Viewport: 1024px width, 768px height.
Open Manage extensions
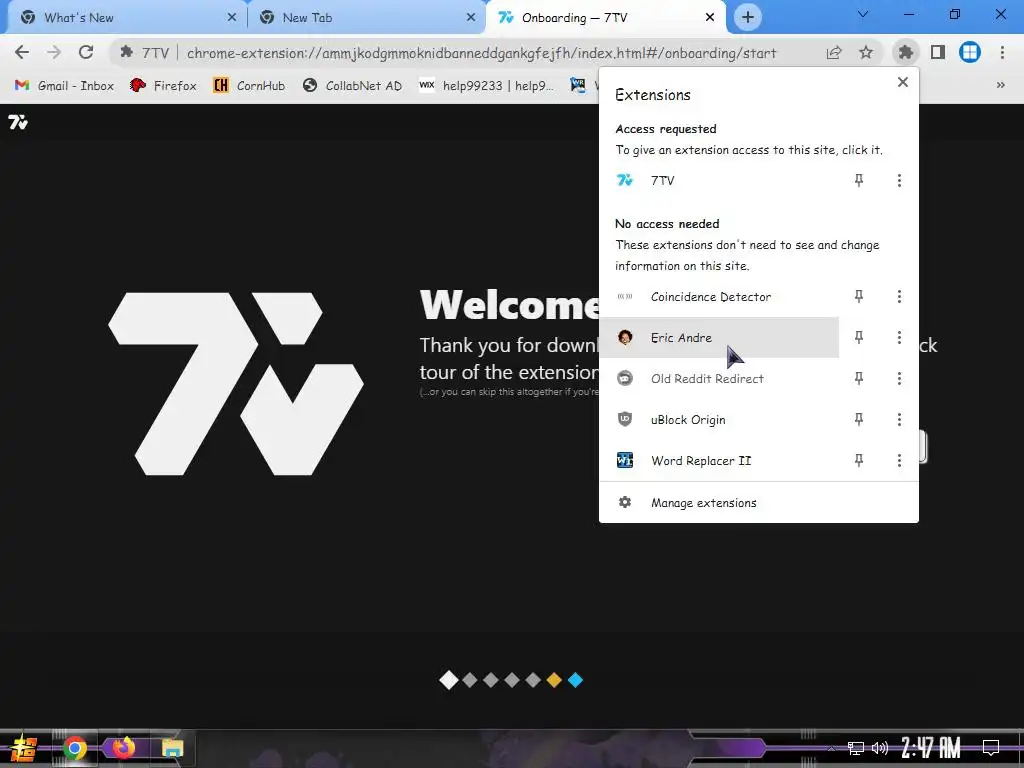759,502
